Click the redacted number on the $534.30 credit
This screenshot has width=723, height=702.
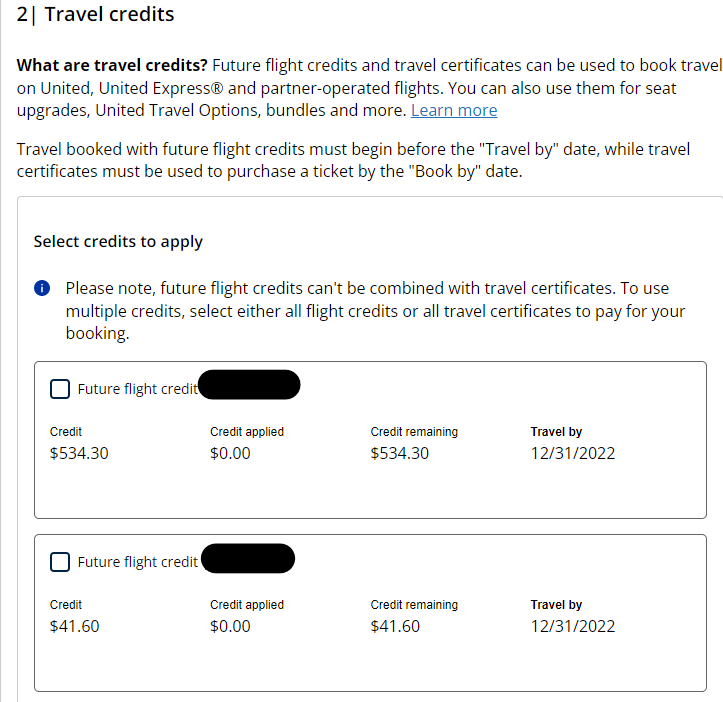click(250, 385)
